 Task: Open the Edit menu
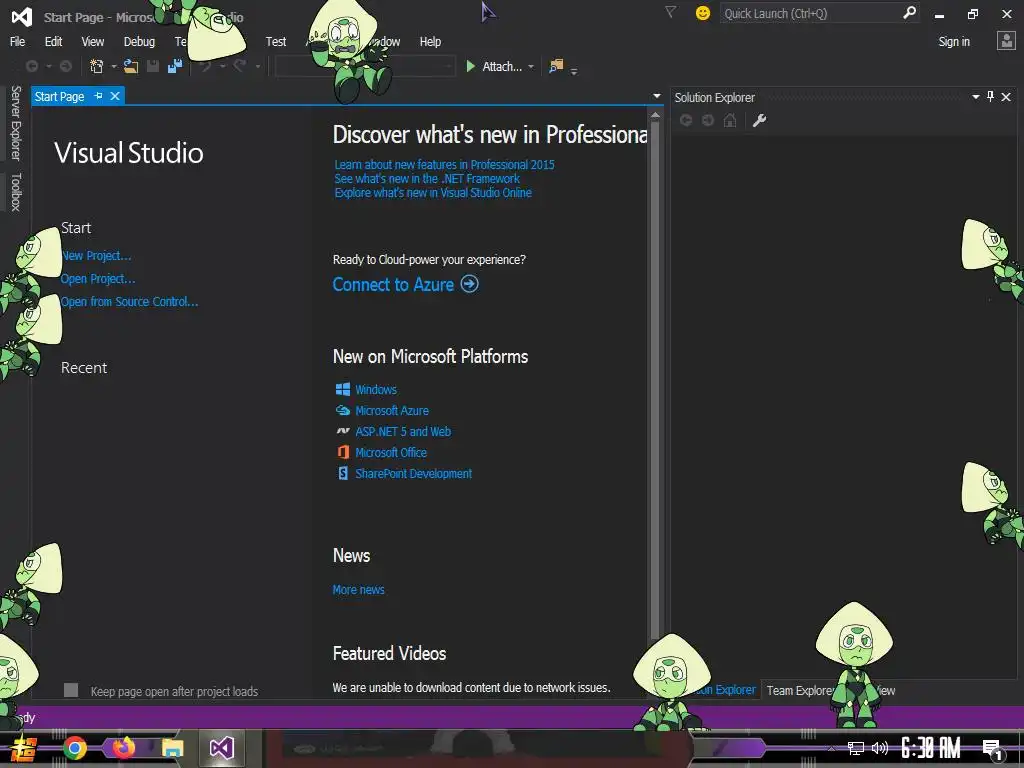(53, 42)
